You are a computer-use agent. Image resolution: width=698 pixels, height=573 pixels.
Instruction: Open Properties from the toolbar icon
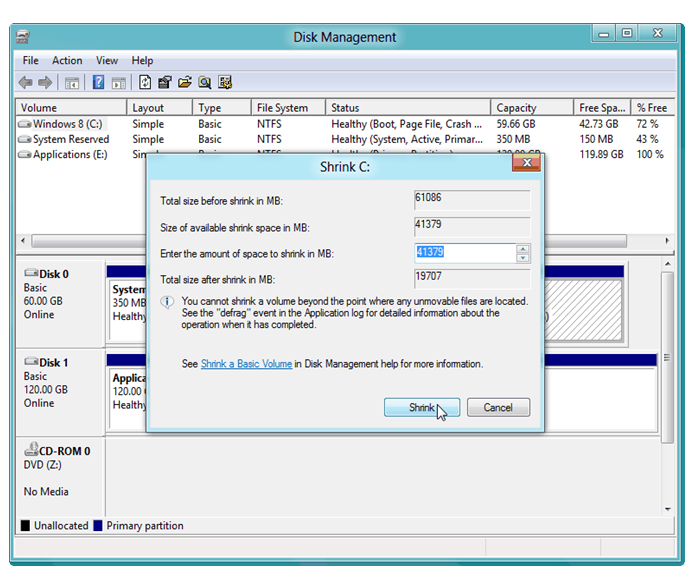click(x=165, y=83)
